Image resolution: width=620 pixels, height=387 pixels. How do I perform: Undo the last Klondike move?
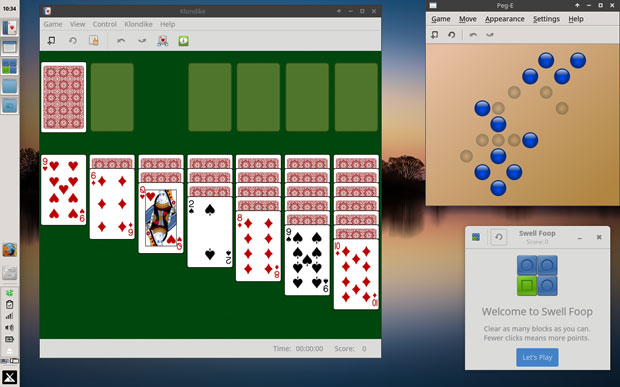(x=121, y=41)
